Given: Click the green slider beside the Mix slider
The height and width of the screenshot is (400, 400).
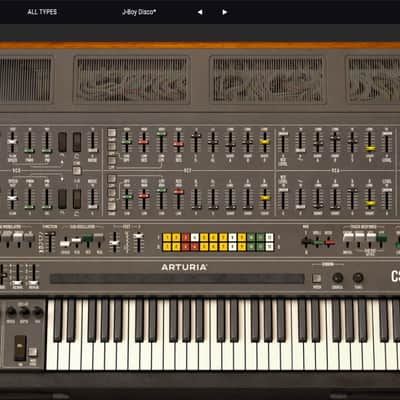Looking at the screenshot, I should click(x=318, y=242).
